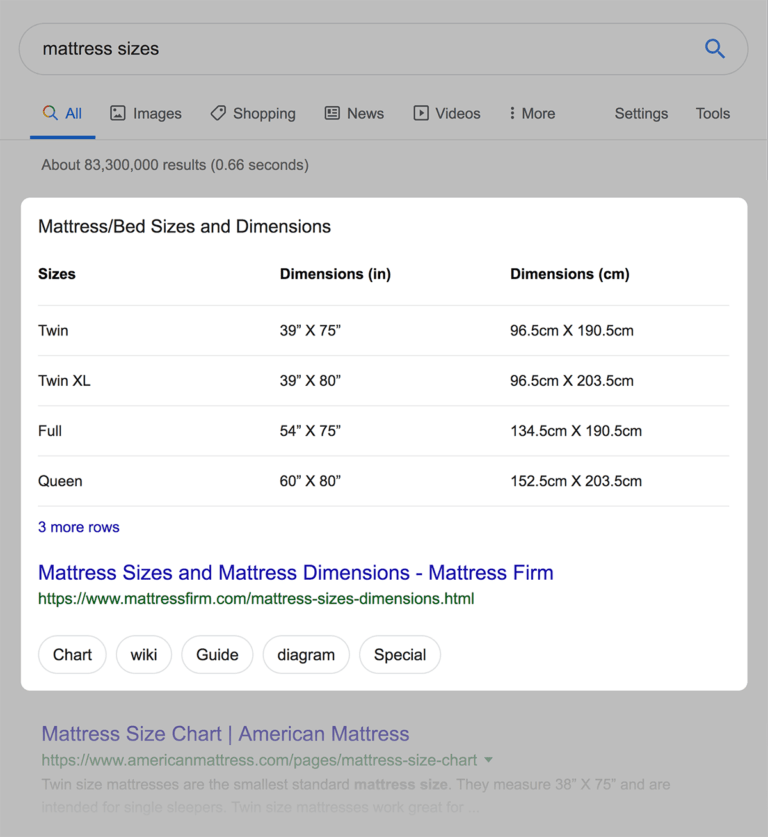The image size is (768, 837).
Task: Click the search box containing mattress sizes
Action: 360,48
